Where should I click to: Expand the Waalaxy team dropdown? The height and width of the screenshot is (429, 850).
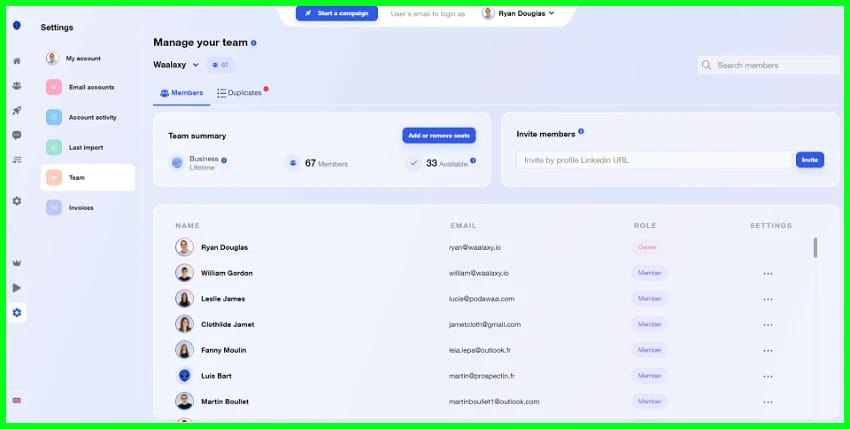click(176, 65)
